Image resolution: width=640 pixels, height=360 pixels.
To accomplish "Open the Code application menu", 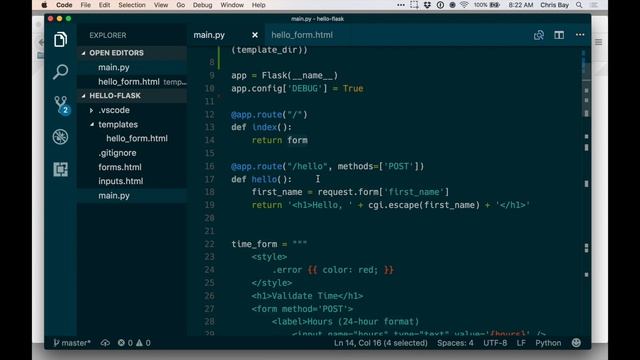I will click(64, 5).
